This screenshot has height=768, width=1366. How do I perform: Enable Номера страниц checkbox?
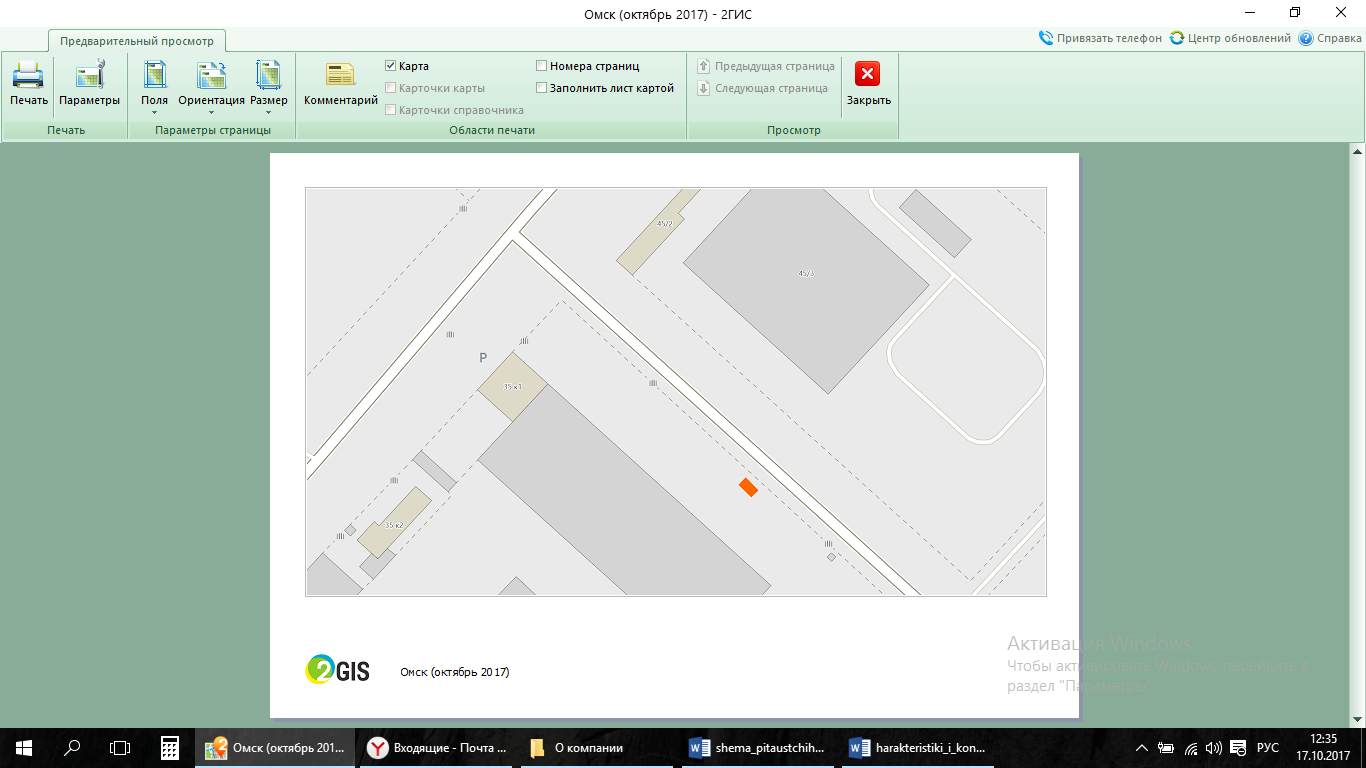coord(542,66)
